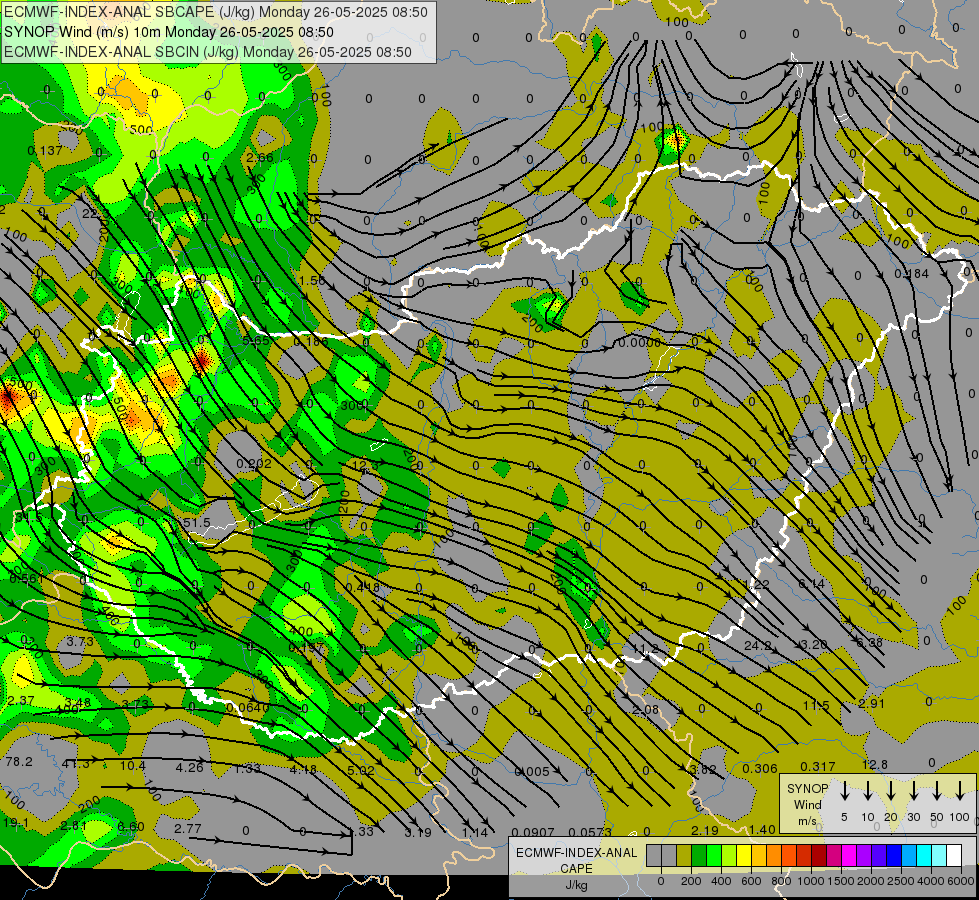Click map value '19.1'
The height and width of the screenshot is (900, 979).
[x=16, y=823]
